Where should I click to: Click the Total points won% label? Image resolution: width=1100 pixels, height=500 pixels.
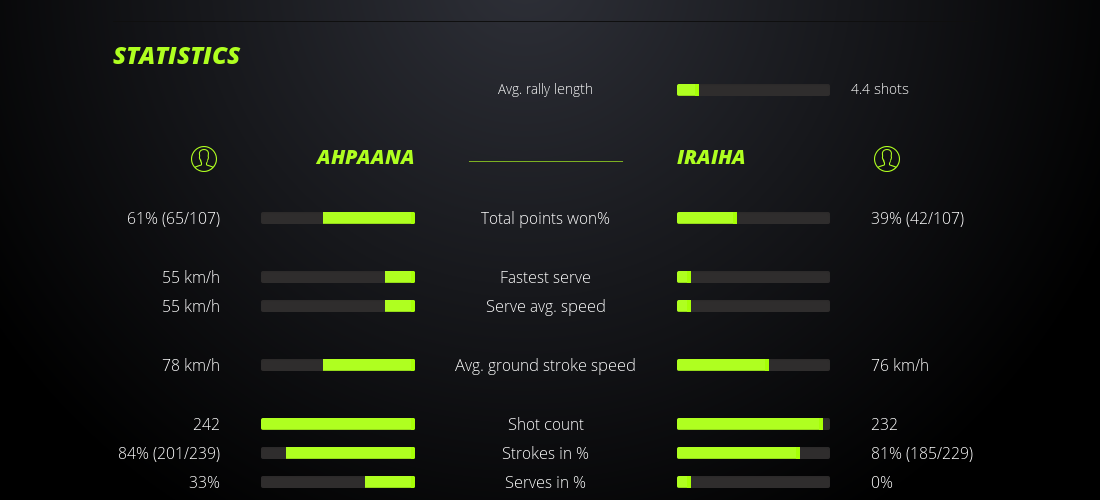pos(545,218)
